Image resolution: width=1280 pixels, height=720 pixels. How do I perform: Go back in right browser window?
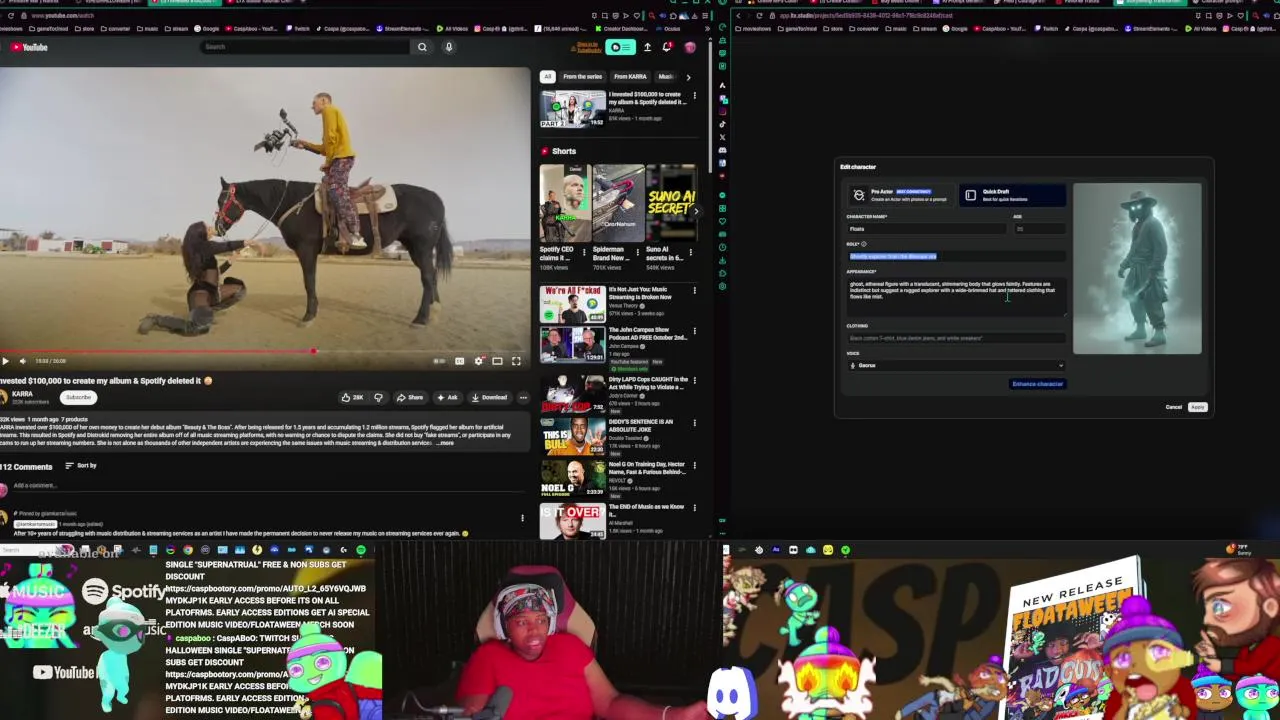pyautogui.click(x=738, y=16)
